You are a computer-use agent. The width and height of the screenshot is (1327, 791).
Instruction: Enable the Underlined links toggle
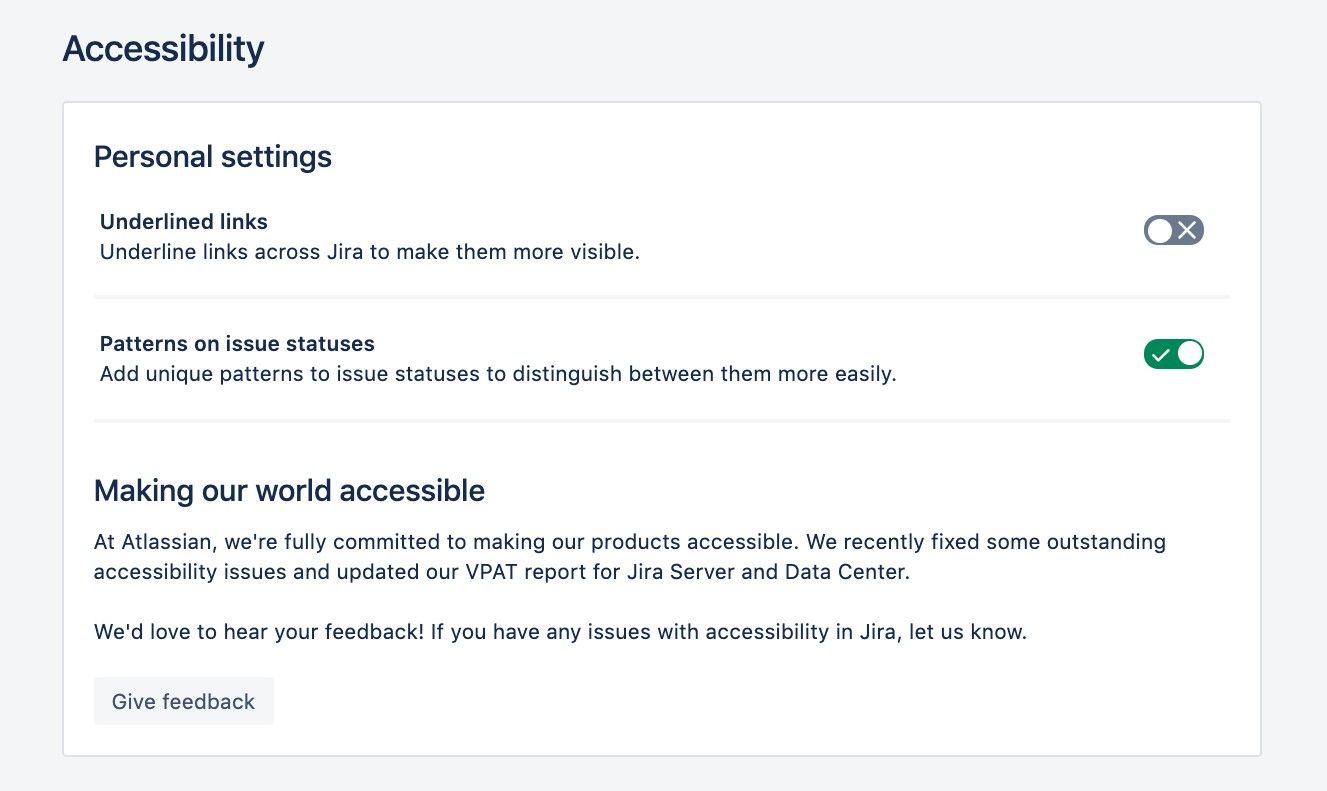point(1173,231)
